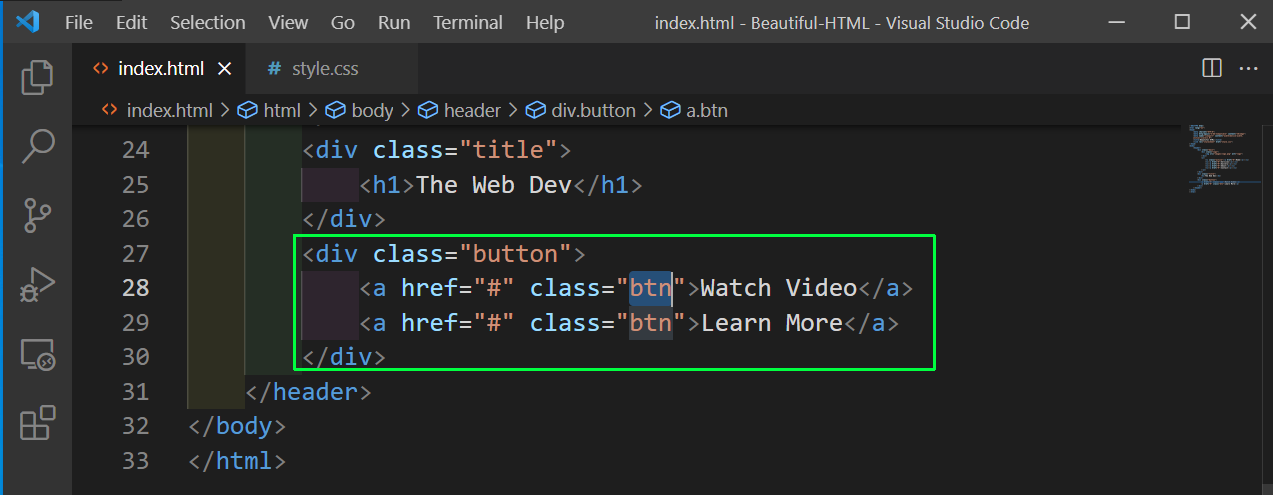Open the Help menu
Screen dimensions: 1273x495
click(x=545, y=22)
